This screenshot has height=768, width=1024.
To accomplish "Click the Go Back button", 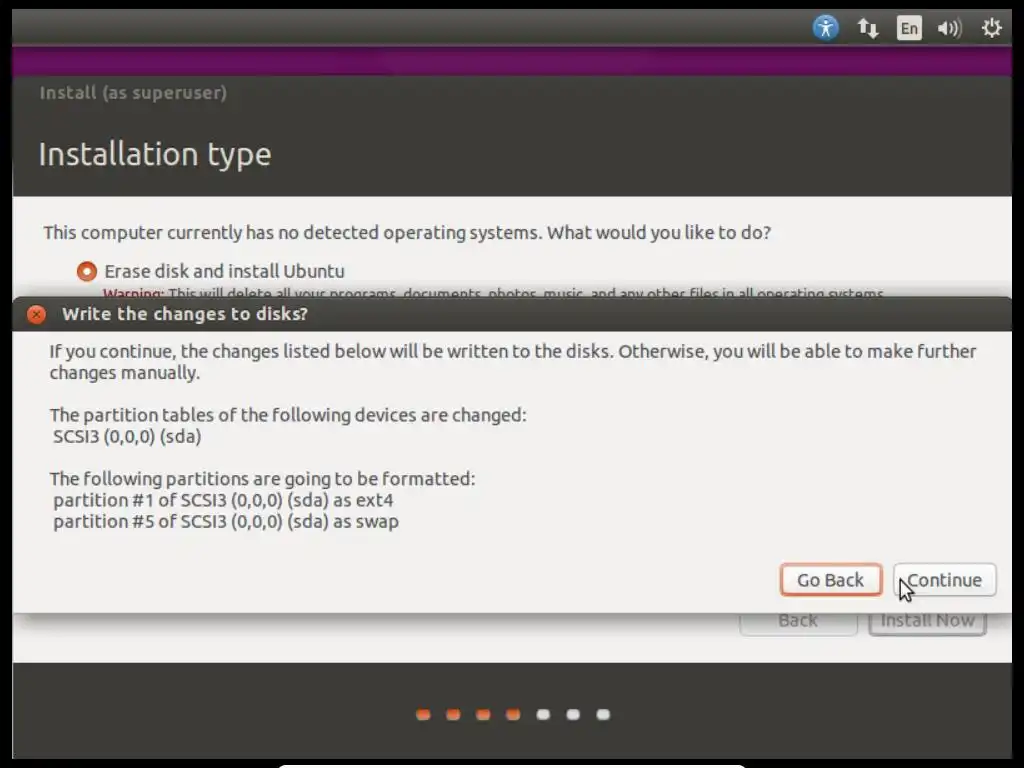I will (831, 580).
